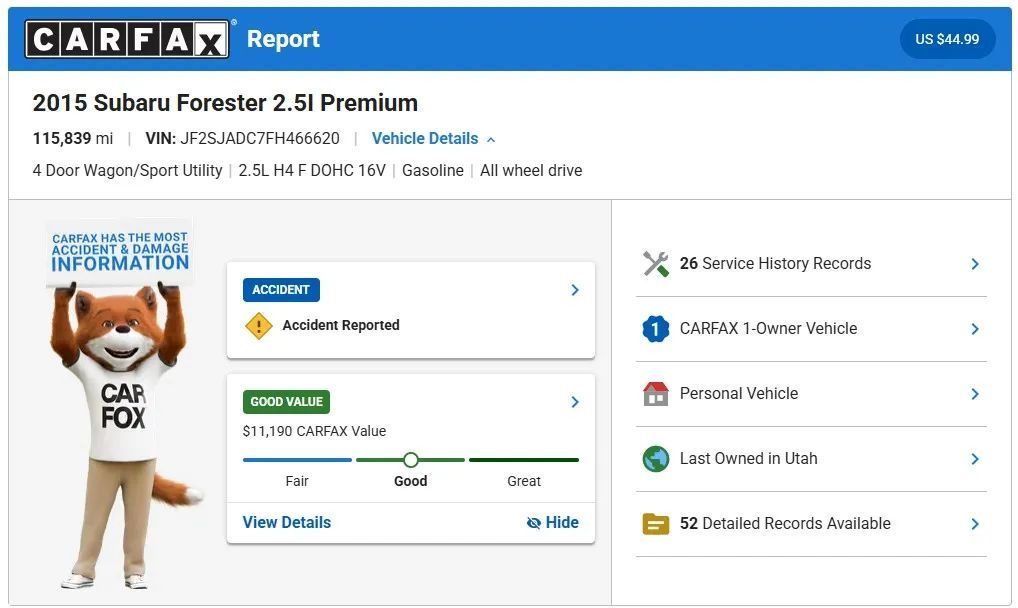Click the wrench and screwdriver service icon

point(656,264)
